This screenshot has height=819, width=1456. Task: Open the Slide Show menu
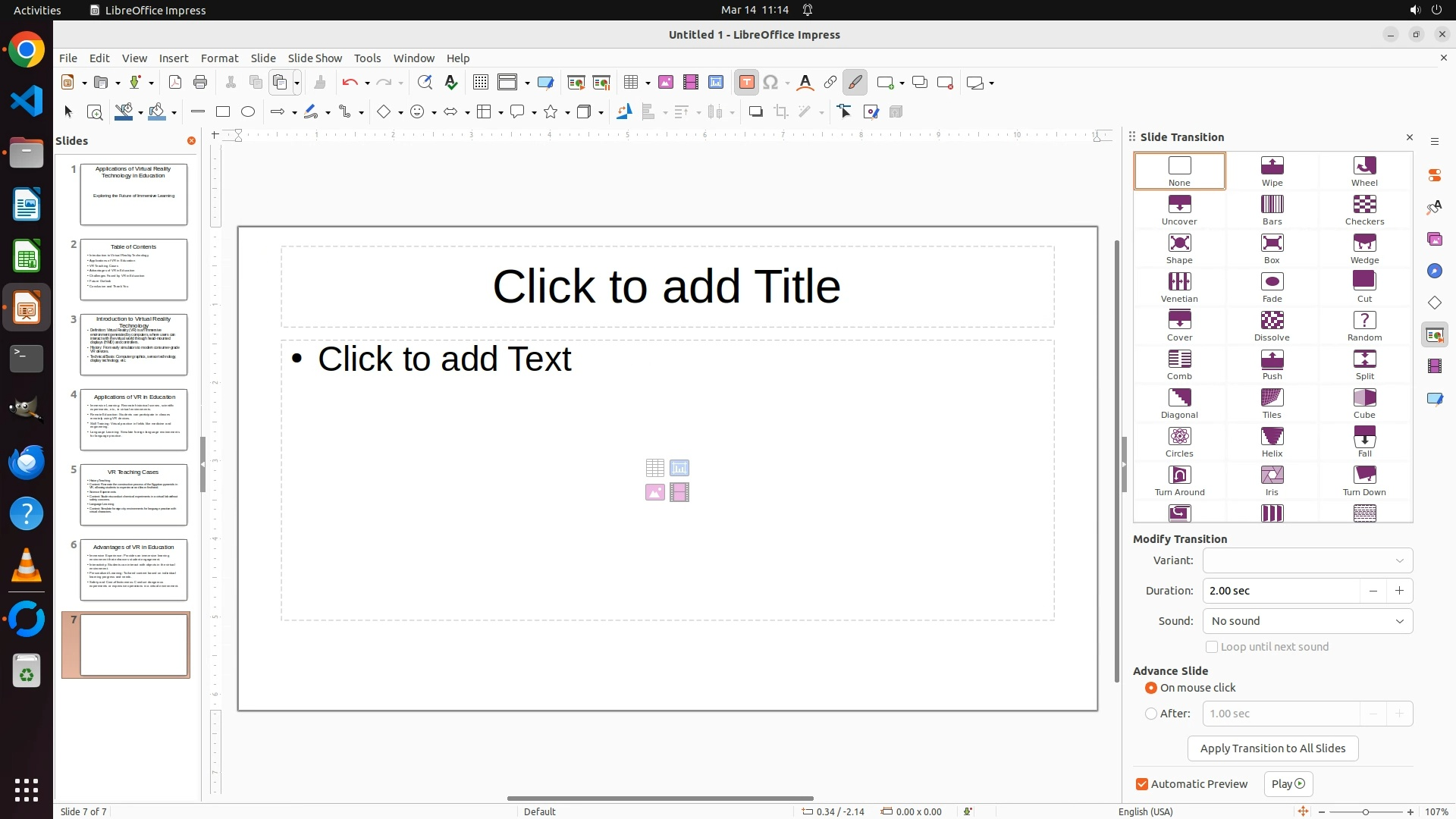[315, 58]
